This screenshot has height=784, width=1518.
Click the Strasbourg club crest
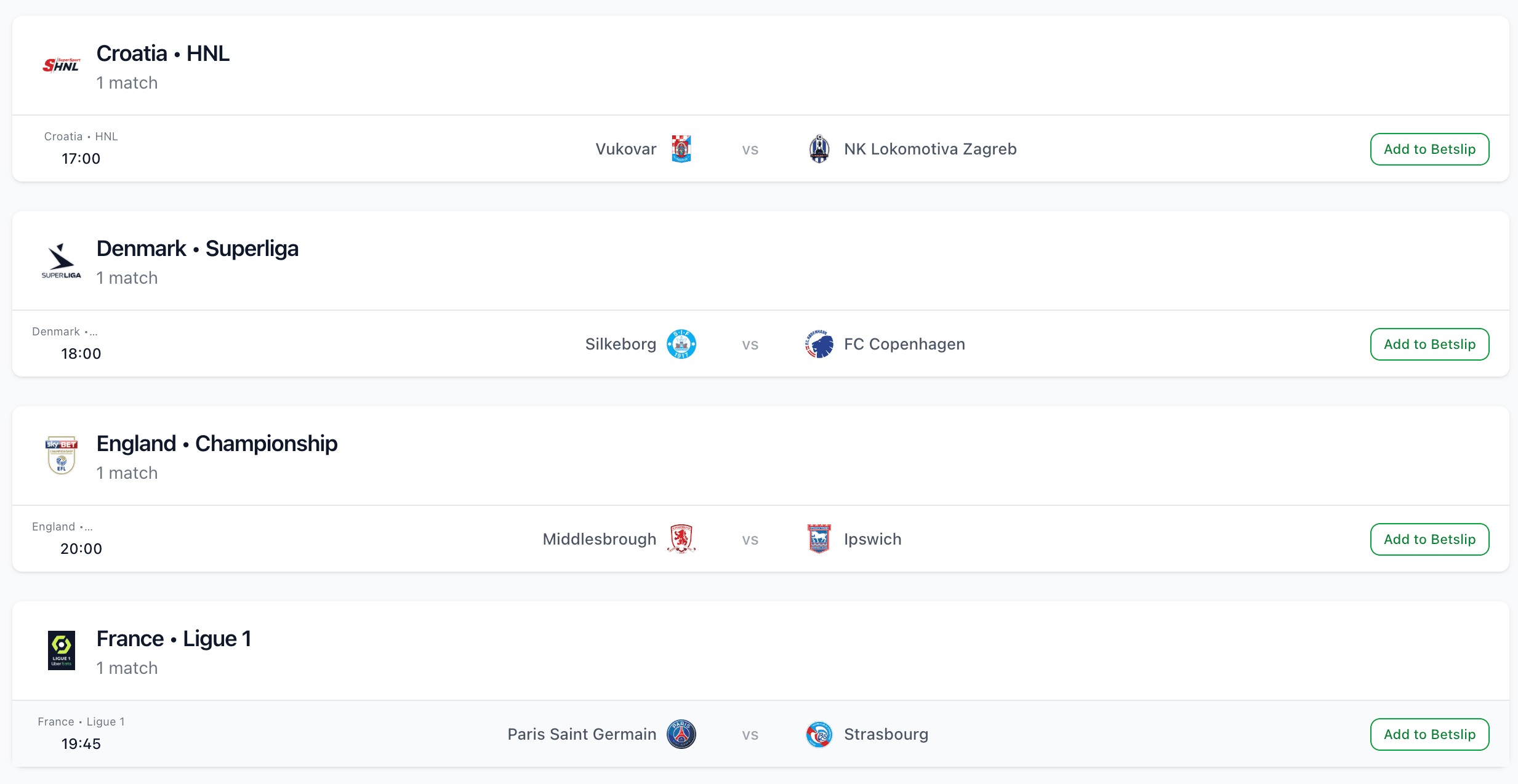(819, 734)
